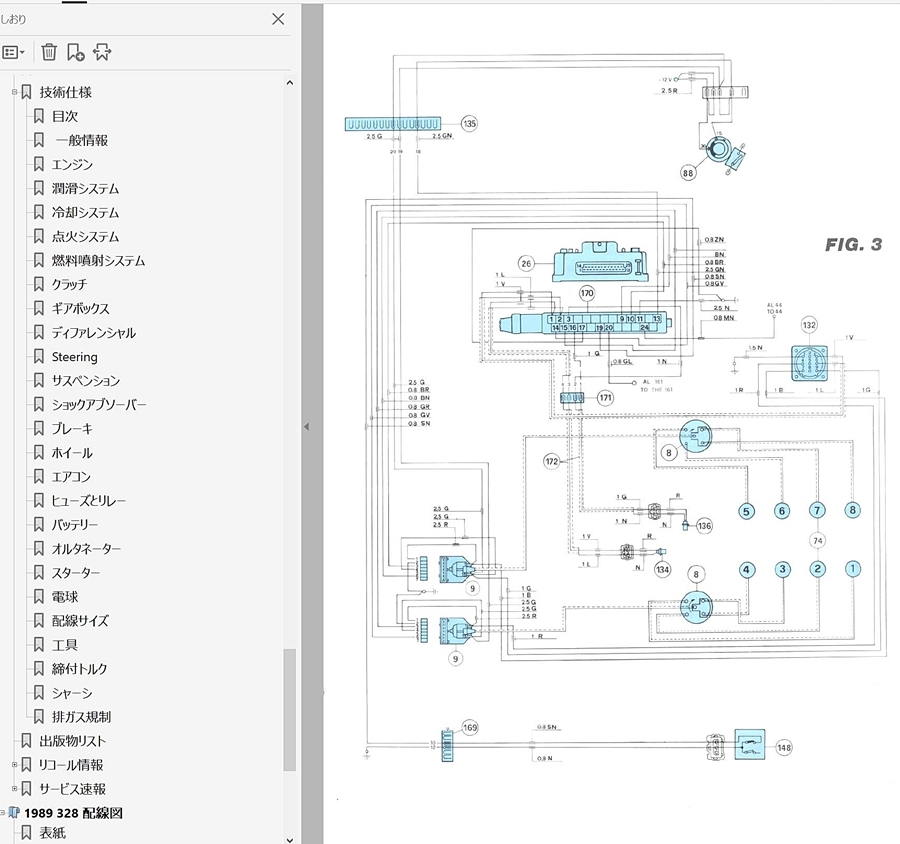Collapse the 技術仕様 bookmark group
The width and height of the screenshot is (900, 844).
[14, 92]
